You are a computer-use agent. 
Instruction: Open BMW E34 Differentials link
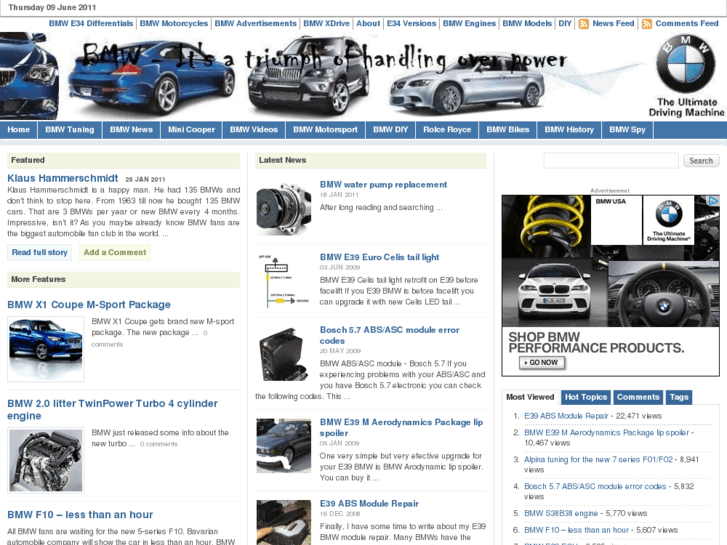(x=91, y=23)
